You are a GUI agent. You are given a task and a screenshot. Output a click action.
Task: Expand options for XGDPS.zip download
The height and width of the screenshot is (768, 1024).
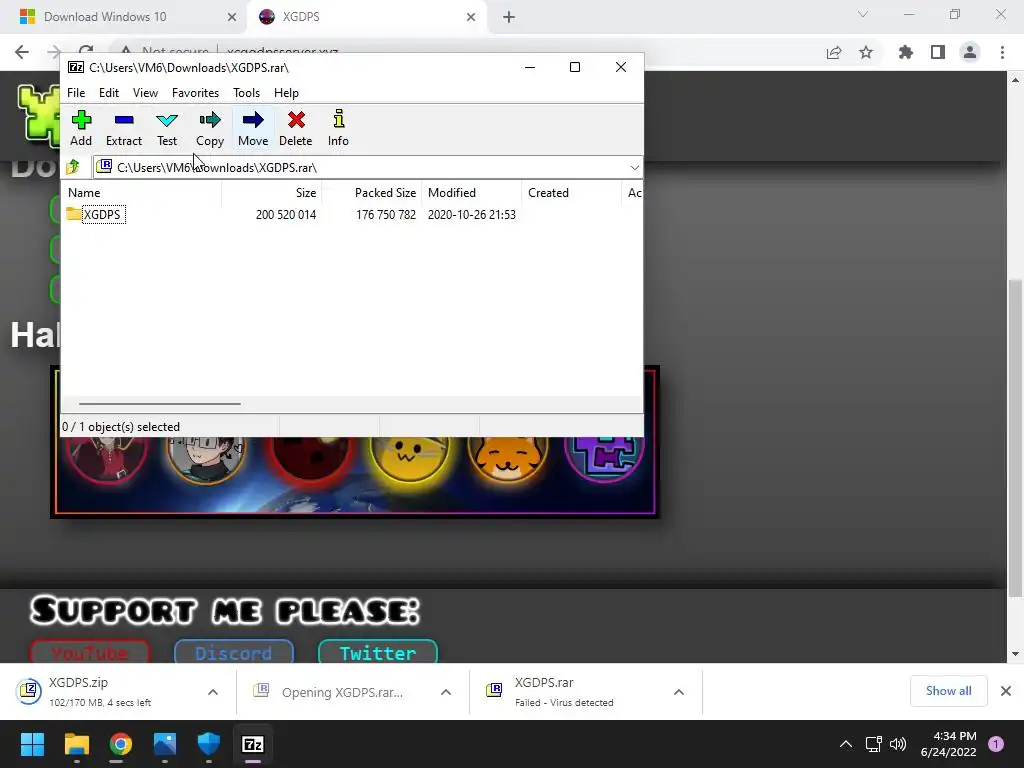213,692
